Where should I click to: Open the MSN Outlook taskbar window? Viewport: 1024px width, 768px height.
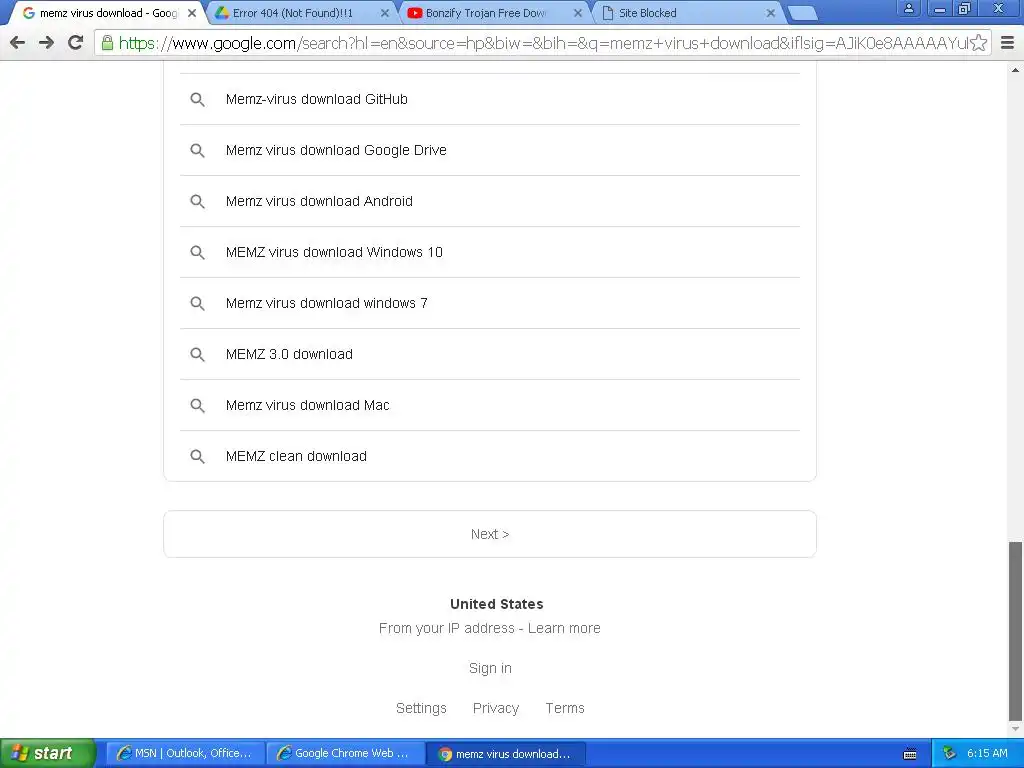click(185, 754)
